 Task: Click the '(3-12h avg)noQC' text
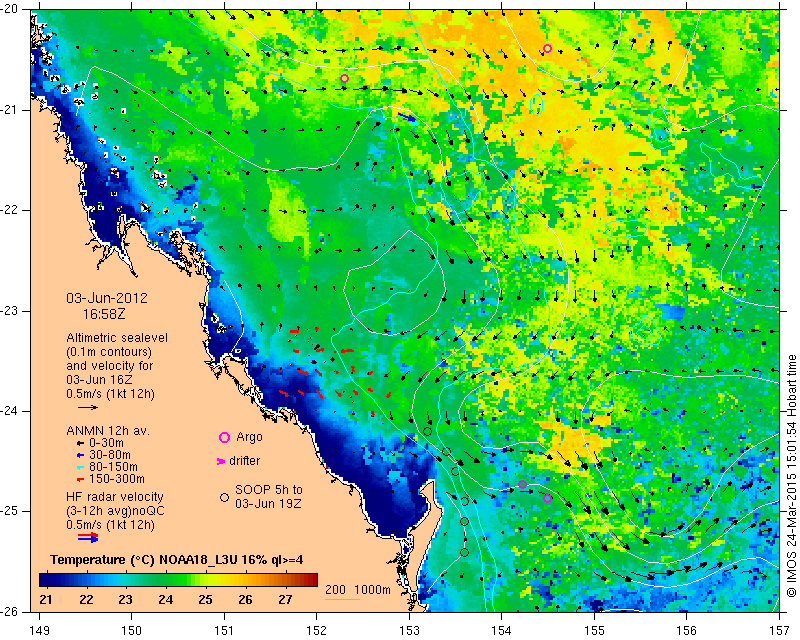115,510
